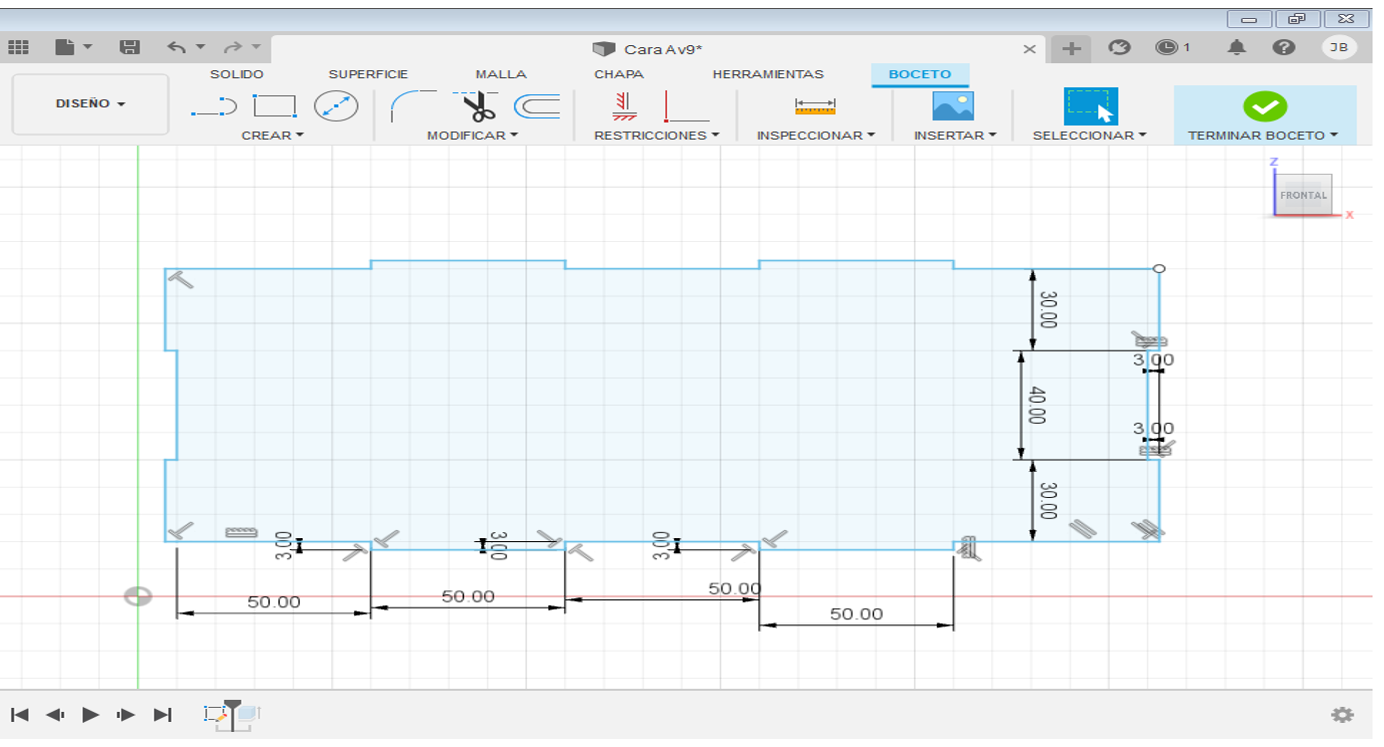
Task: Select the Circle sketch tool
Action: point(336,106)
